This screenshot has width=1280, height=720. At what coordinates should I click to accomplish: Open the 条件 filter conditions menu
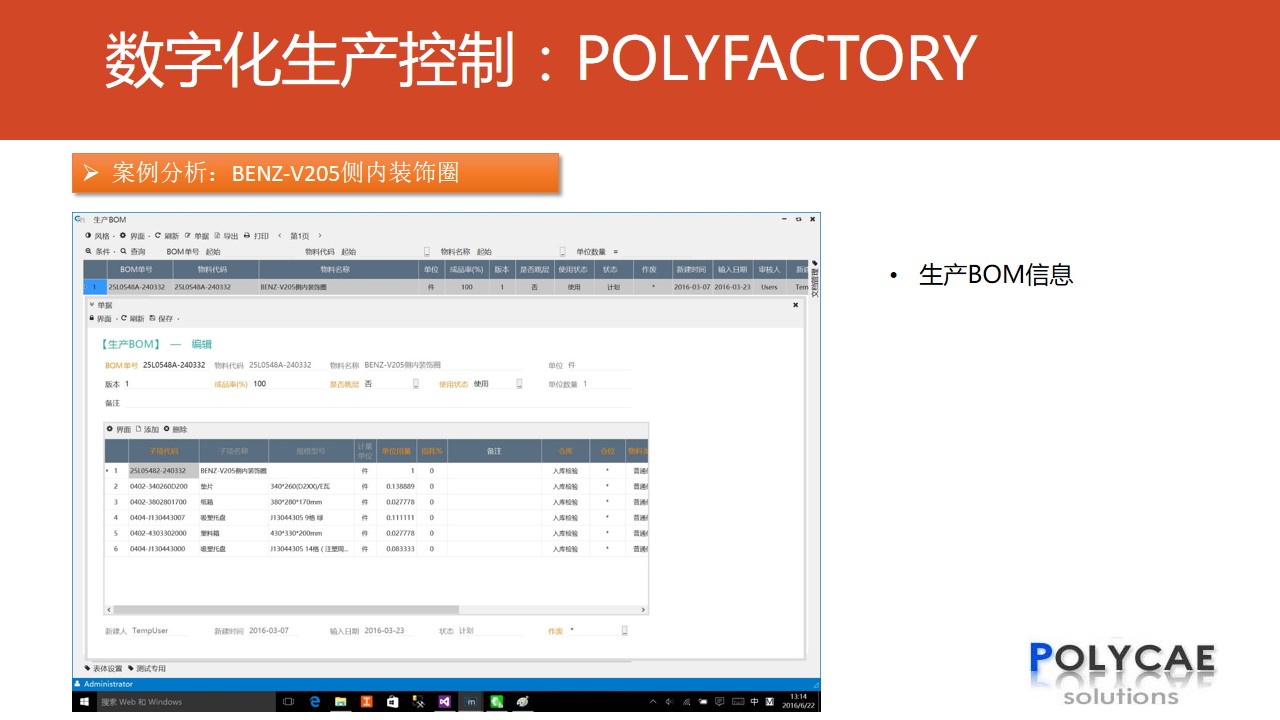click(x=101, y=252)
